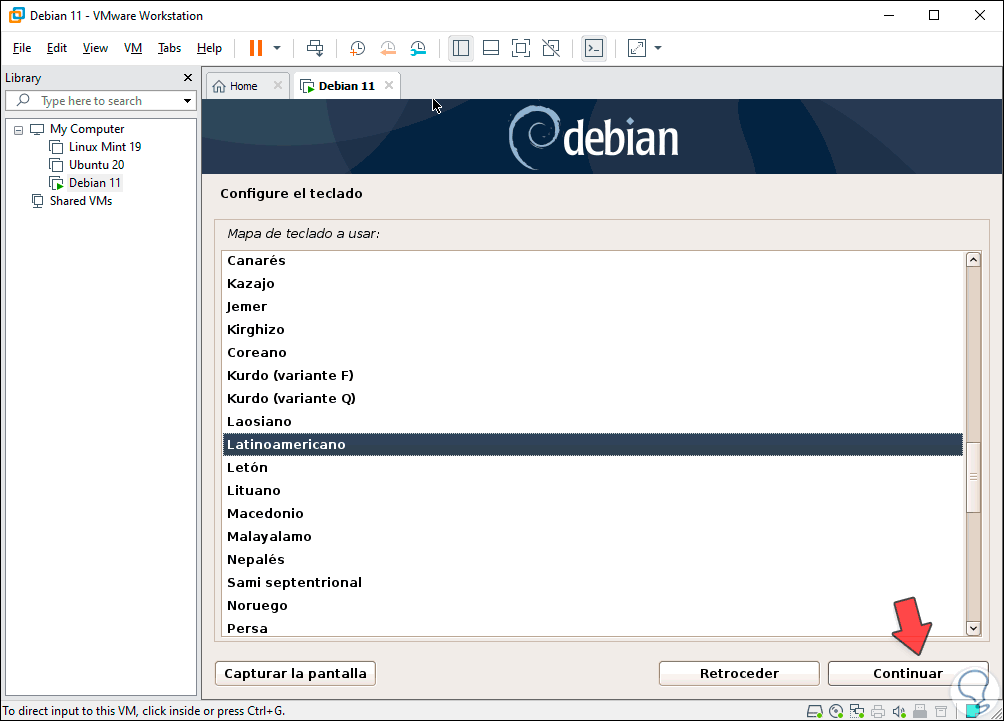The width and height of the screenshot is (1004, 721).
Task: Select the Coreano keyboard layout
Action: point(592,353)
